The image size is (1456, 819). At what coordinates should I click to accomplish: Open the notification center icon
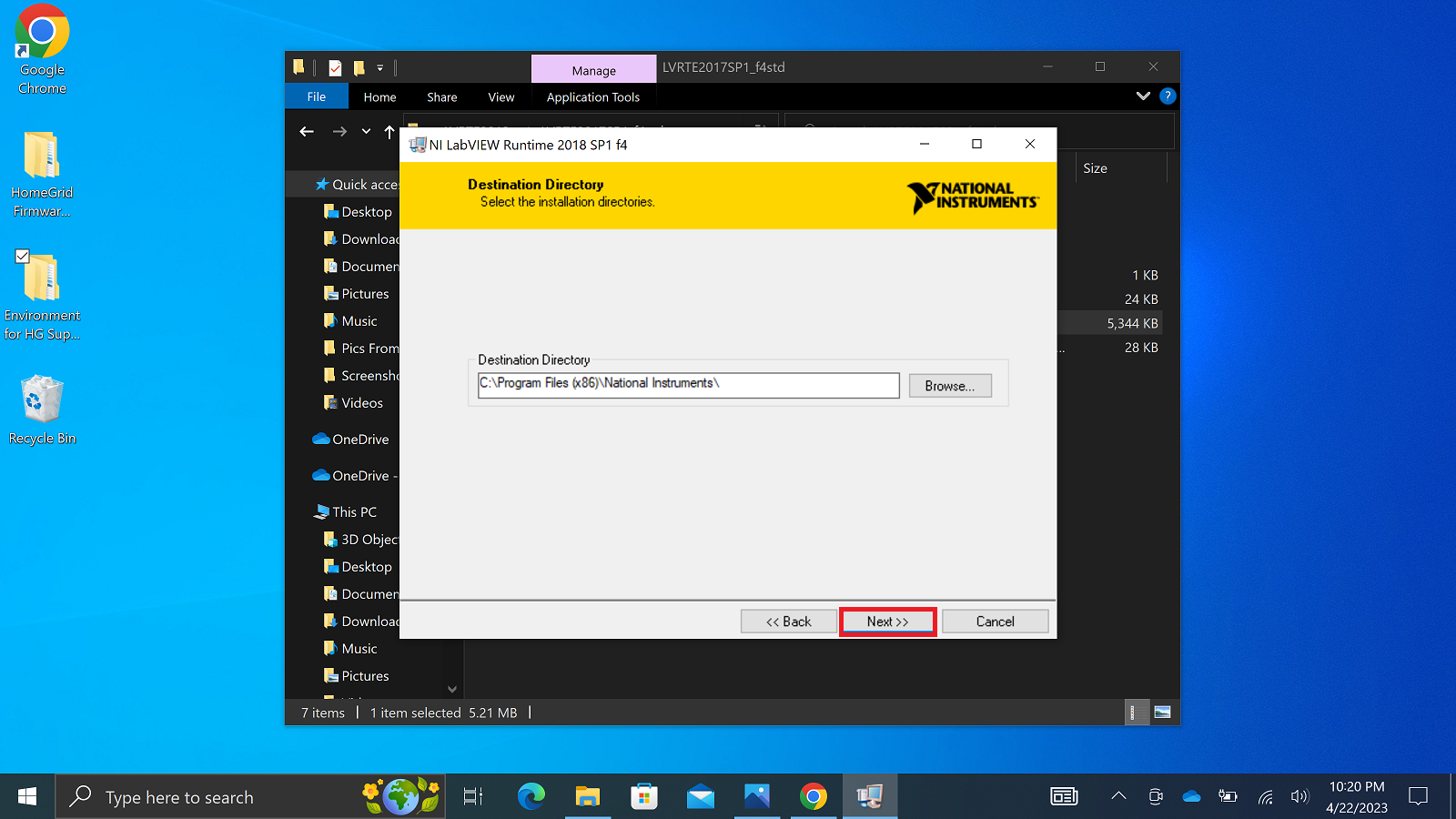(1418, 796)
